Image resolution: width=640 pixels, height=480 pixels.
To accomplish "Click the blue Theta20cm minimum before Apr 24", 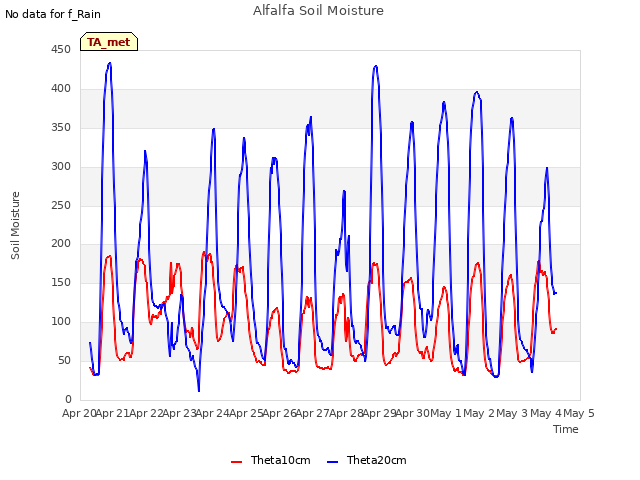I will 199,391.
